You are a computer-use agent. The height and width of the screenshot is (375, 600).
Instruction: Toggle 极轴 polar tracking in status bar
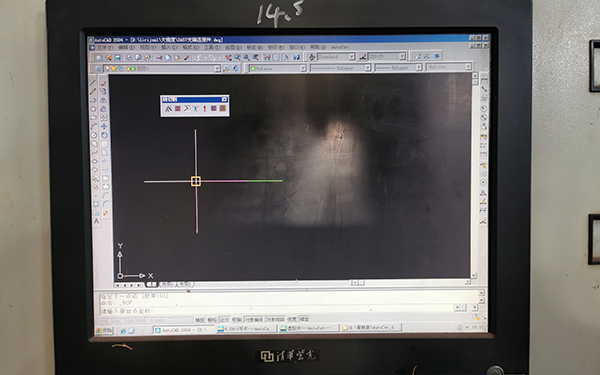pos(237,320)
